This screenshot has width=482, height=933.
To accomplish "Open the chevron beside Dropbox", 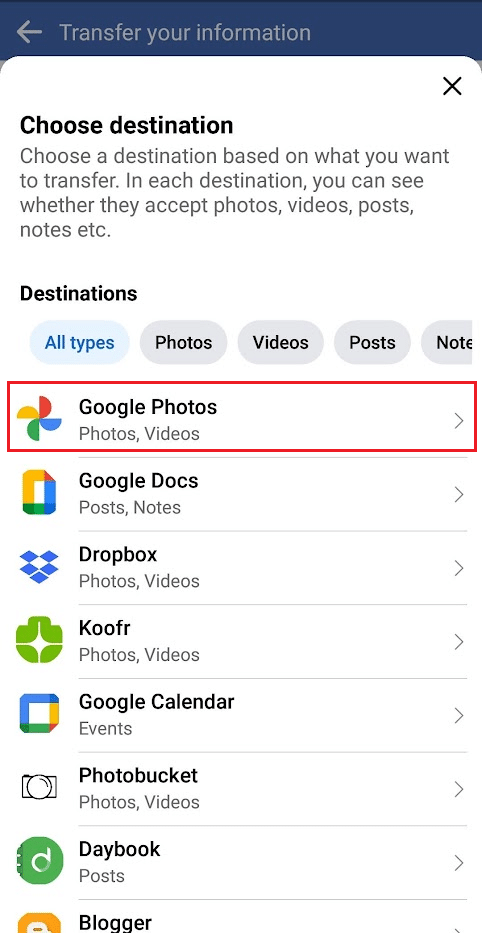I will tap(458, 568).
